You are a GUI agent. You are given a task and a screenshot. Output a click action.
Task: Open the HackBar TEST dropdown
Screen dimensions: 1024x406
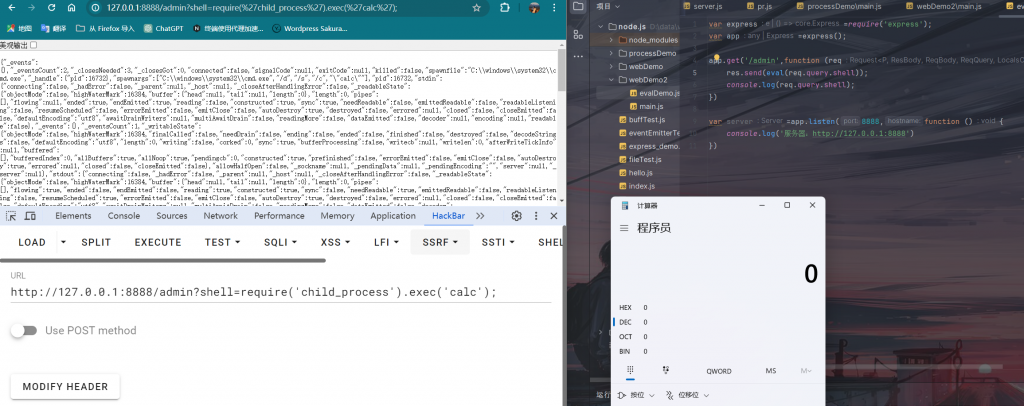coord(223,242)
